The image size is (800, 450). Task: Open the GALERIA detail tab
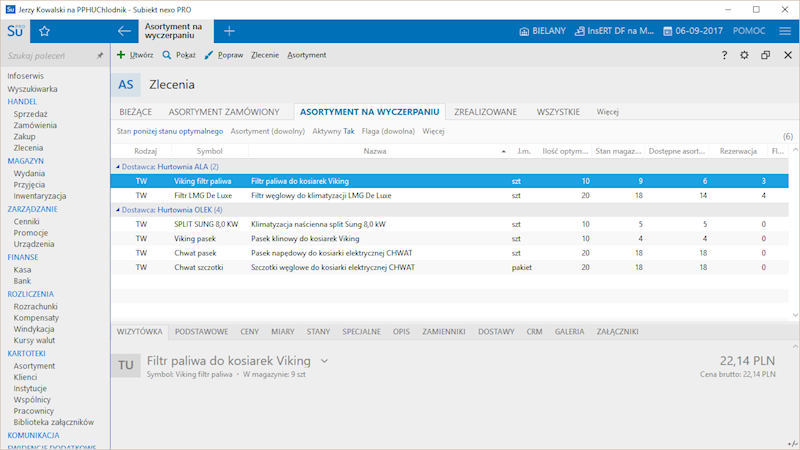(569, 332)
